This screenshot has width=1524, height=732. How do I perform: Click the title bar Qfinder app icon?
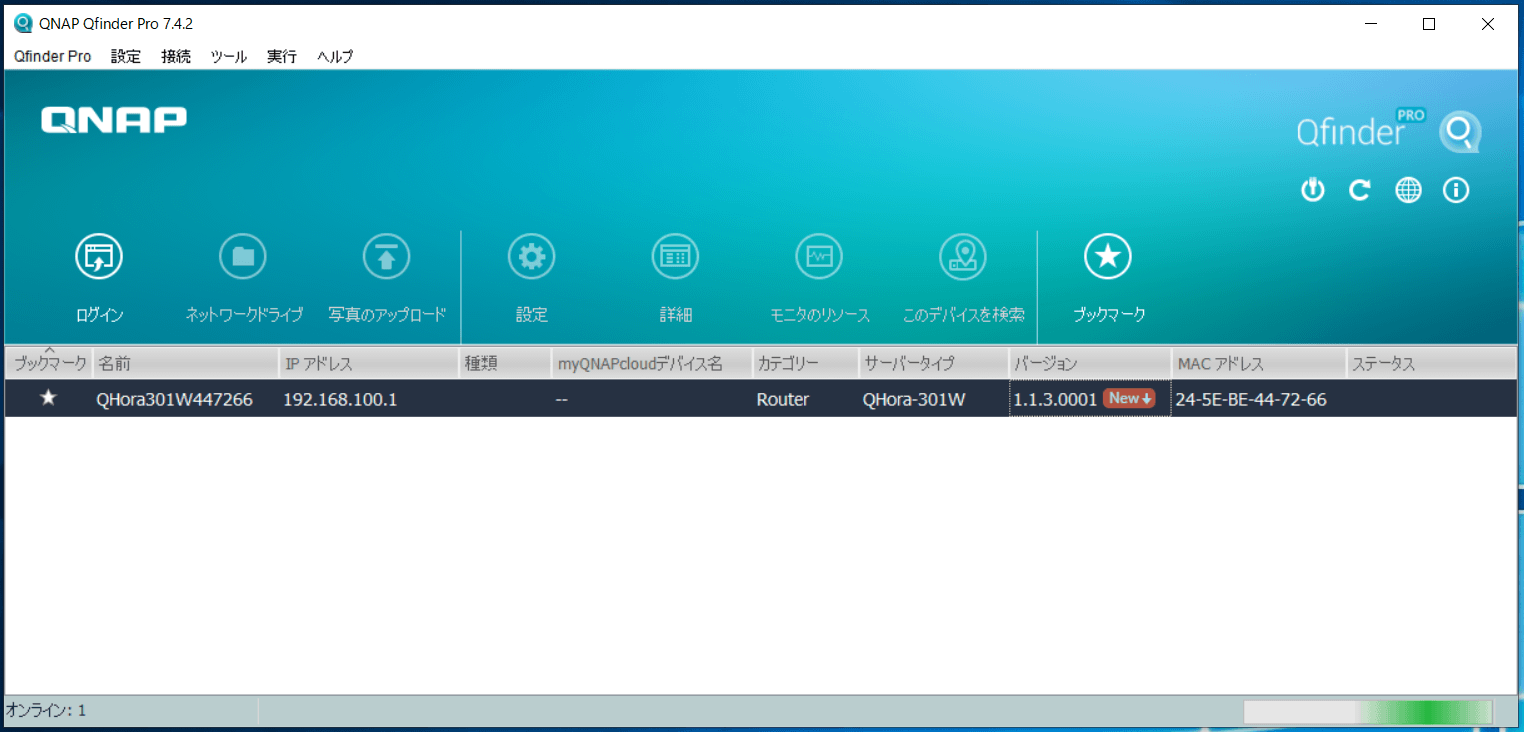(x=22, y=24)
